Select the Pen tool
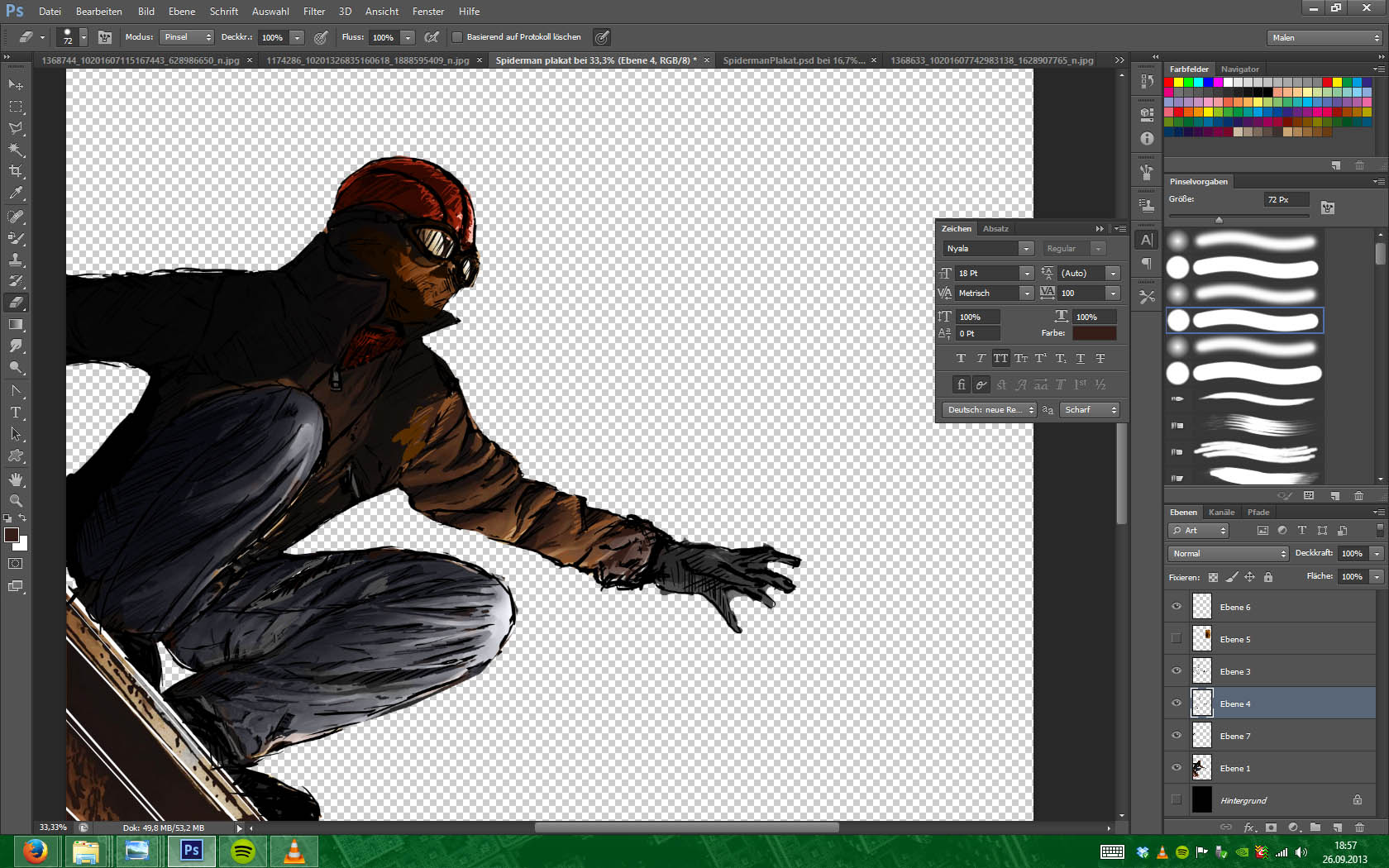 pos(16,390)
